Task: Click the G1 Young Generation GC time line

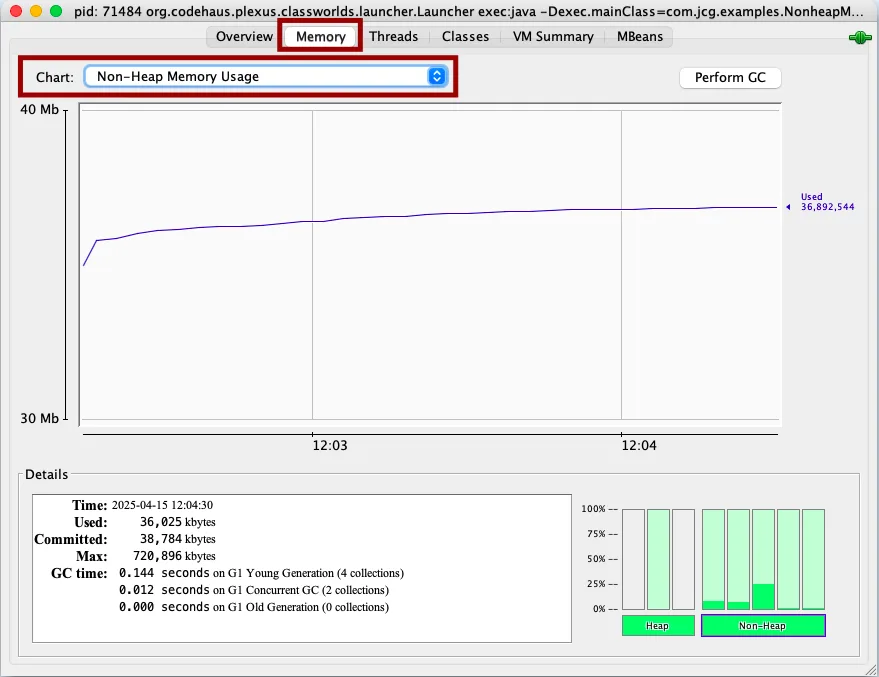Action: click(x=261, y=573)
